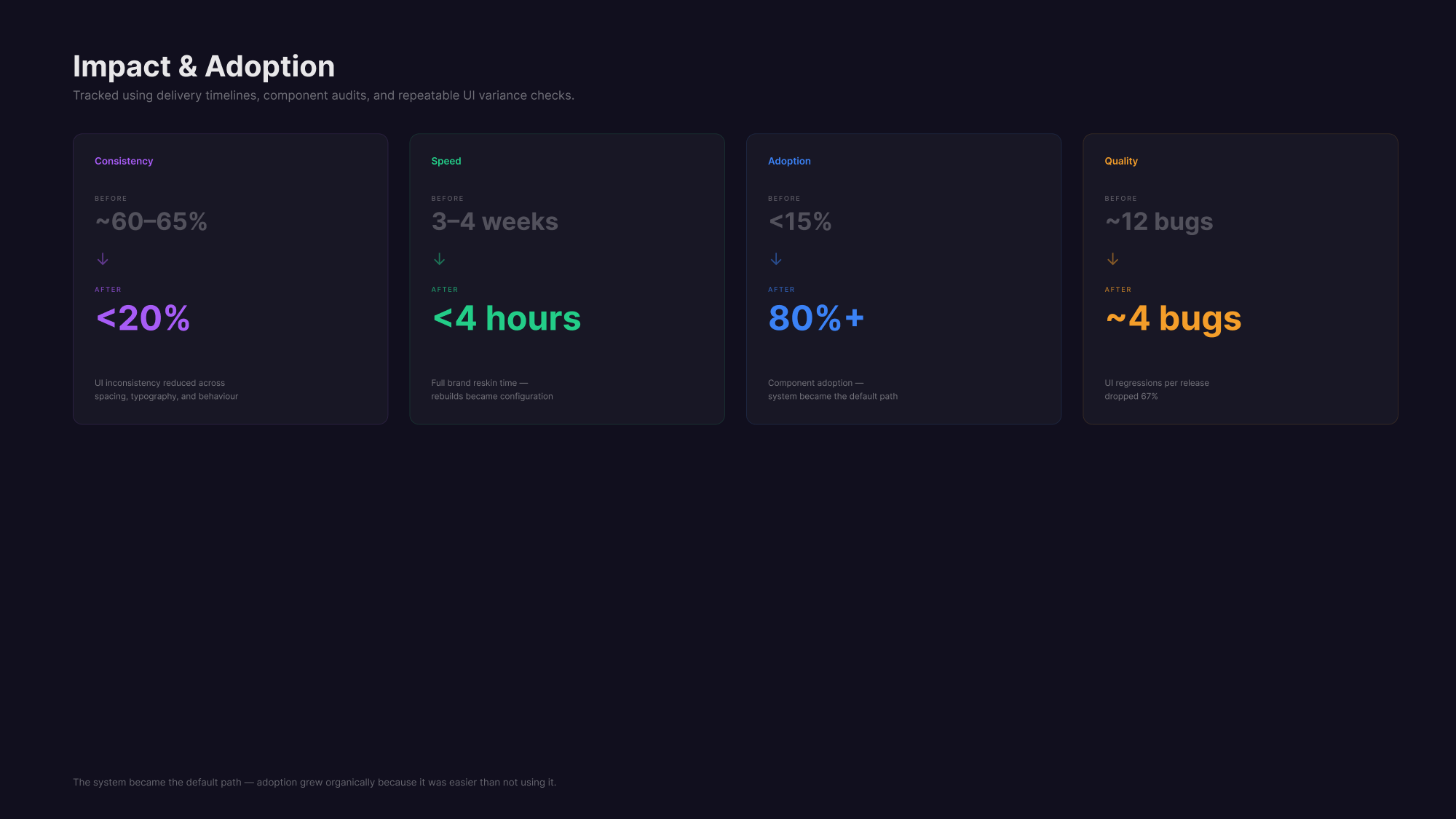
Task: Click 'UI regressions per release' description
Action: click(x=1157, y=389)
